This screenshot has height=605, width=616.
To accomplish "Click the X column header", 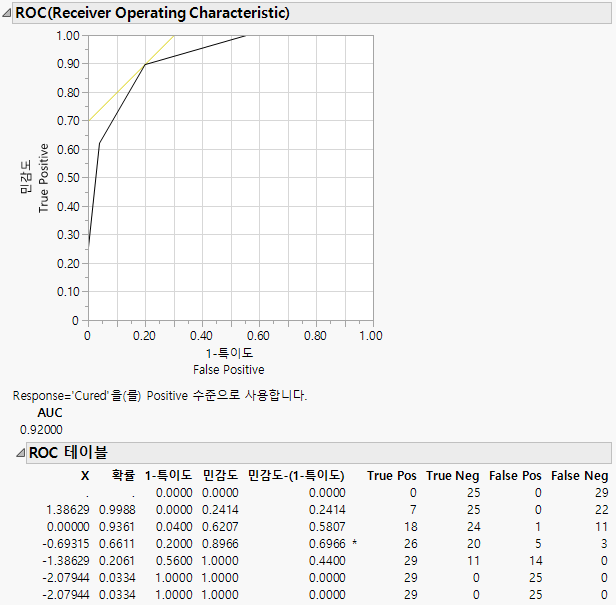I will point(85,476).
